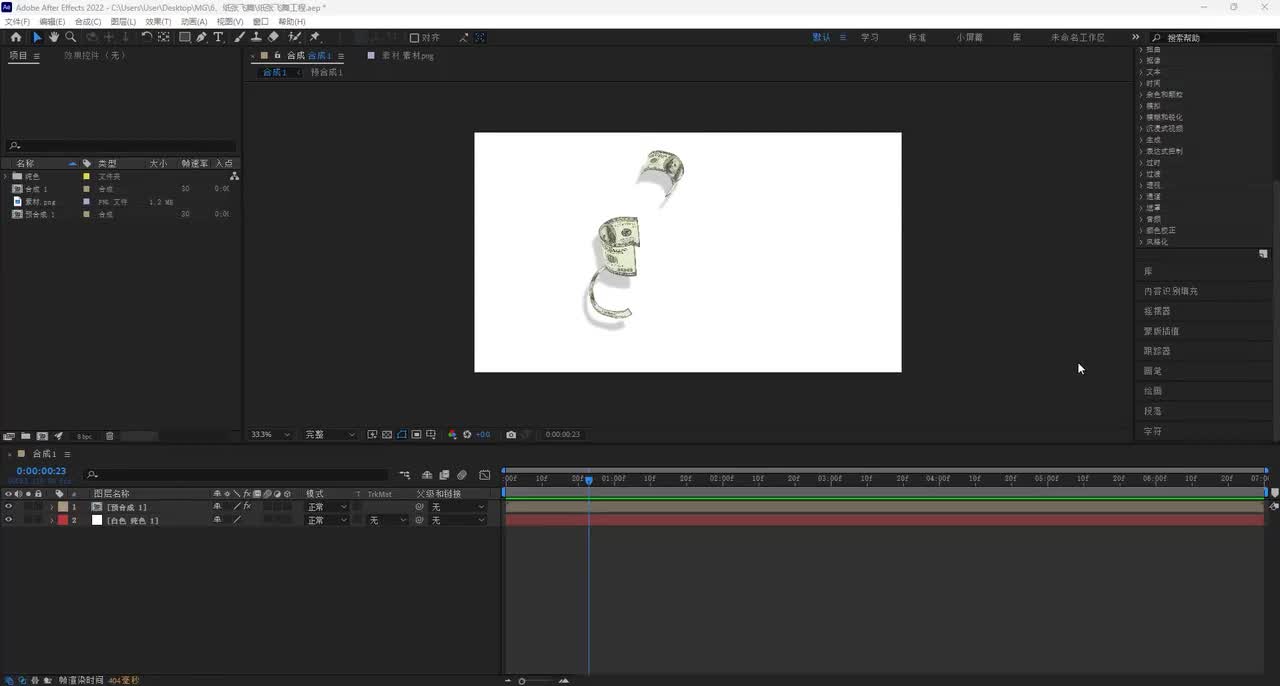Open the 摇摆器 panel
Viewport: 1280px width, 686px height.
(x=1157, y=311)
